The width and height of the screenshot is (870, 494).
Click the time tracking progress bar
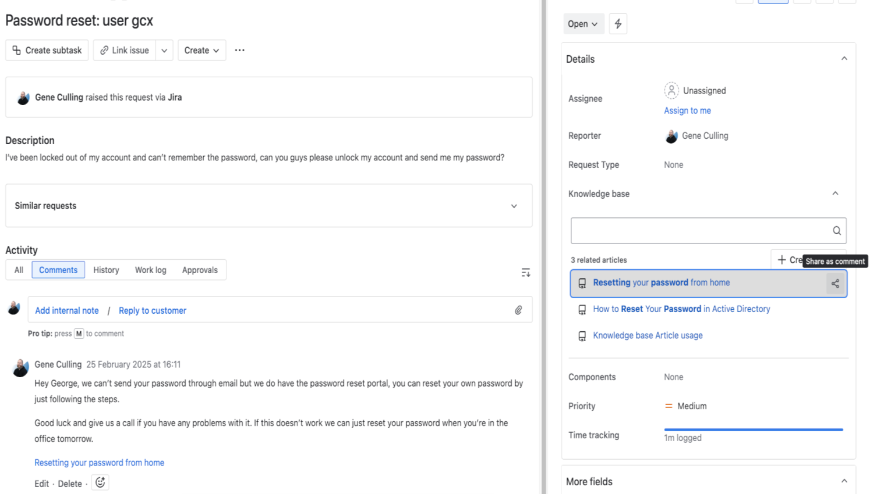754,429
